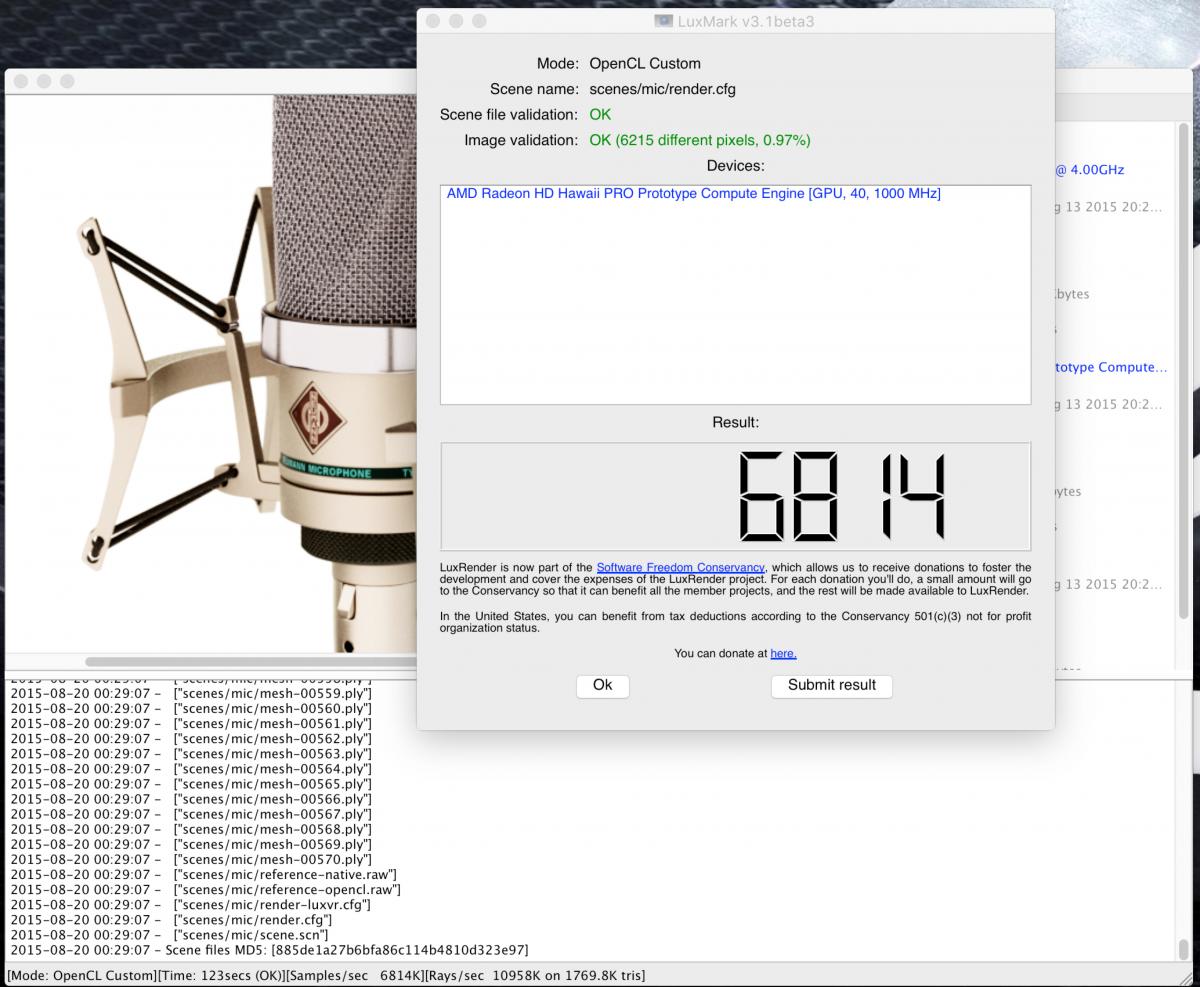Click the main window close button
The width and height of the screenshot is (1200, 987).
20,81
